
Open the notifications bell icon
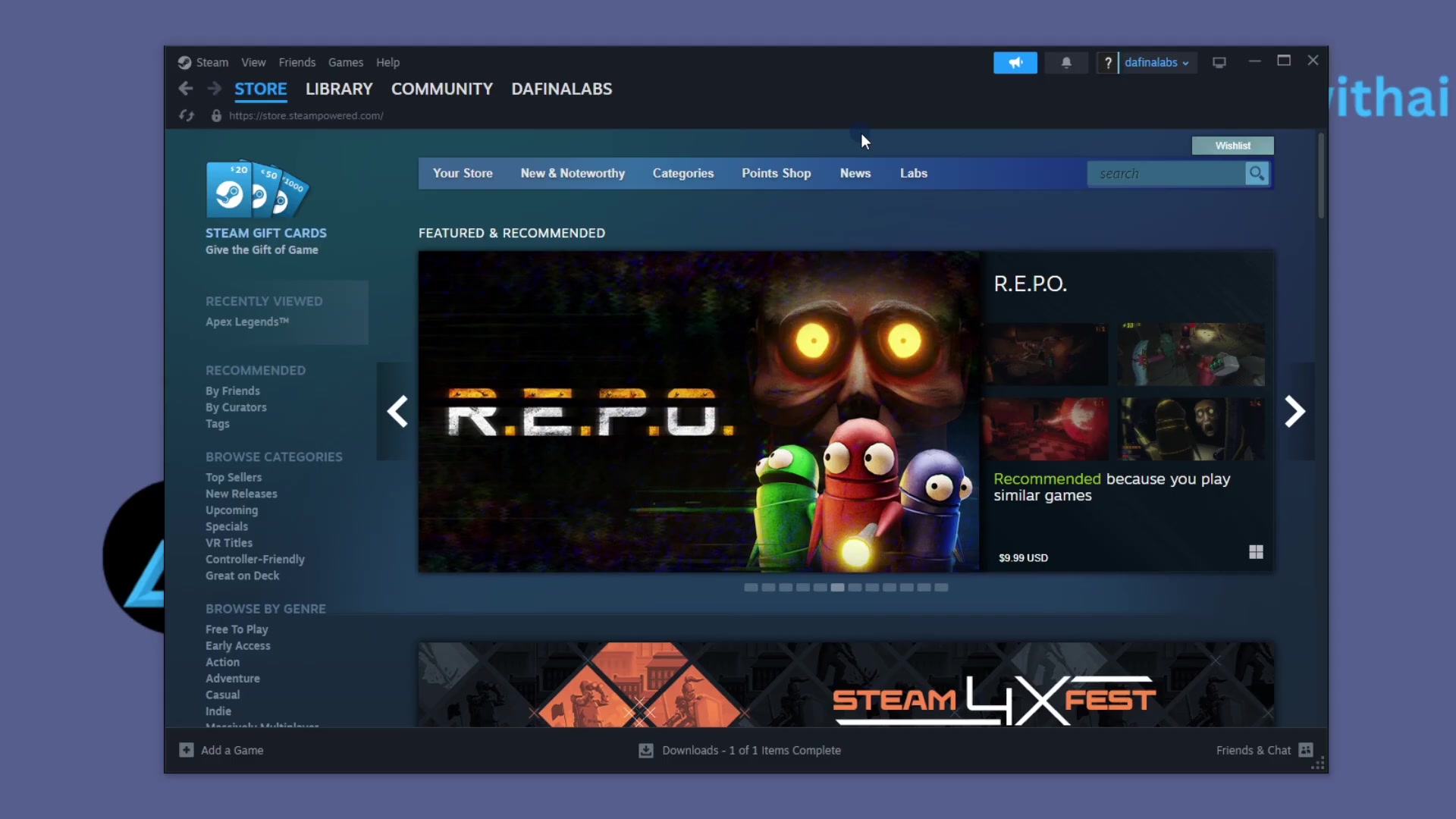pyautogui.click(x=1066, y=62)
